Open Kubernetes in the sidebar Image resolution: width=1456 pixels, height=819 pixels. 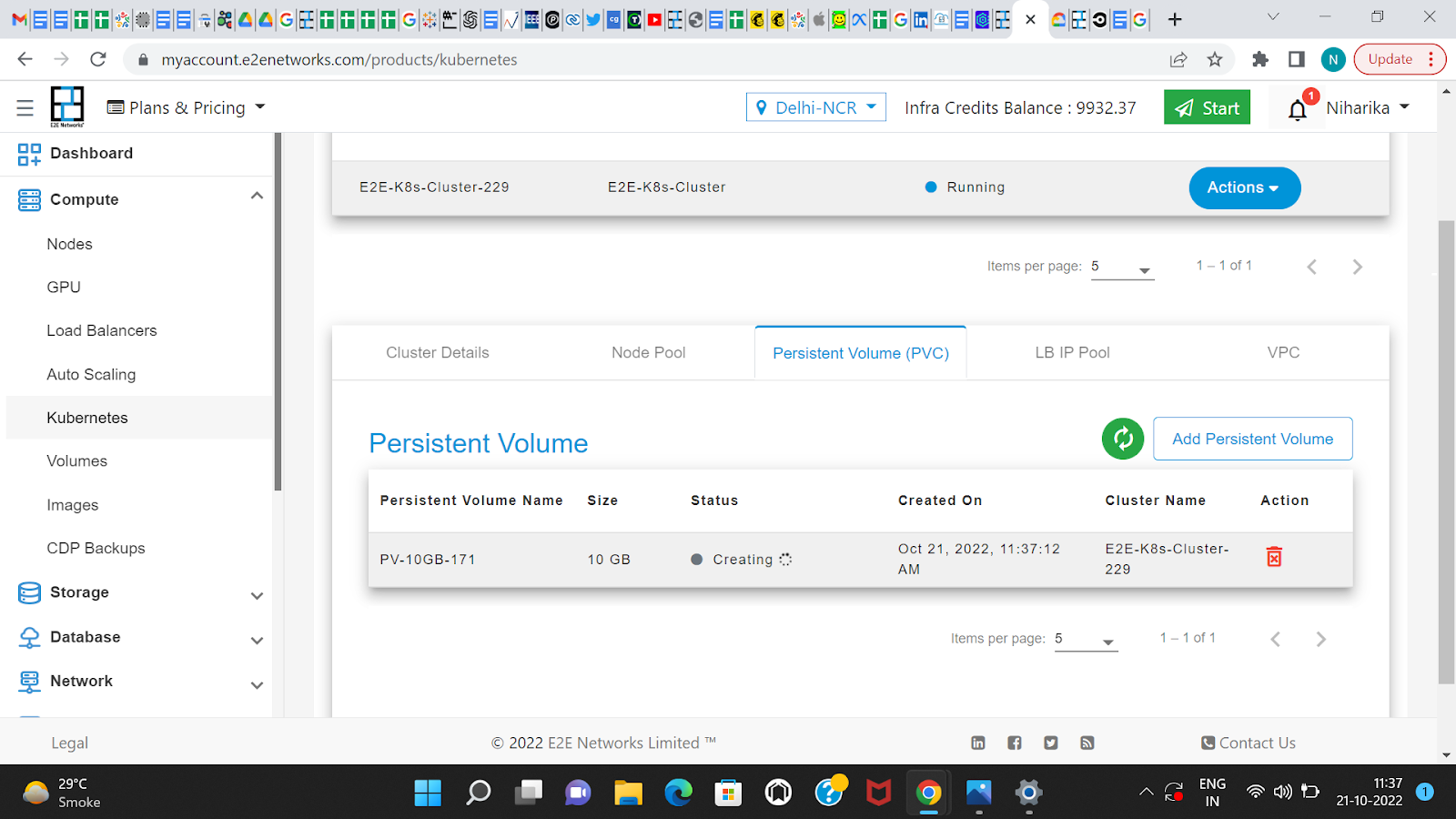point(87,419)
